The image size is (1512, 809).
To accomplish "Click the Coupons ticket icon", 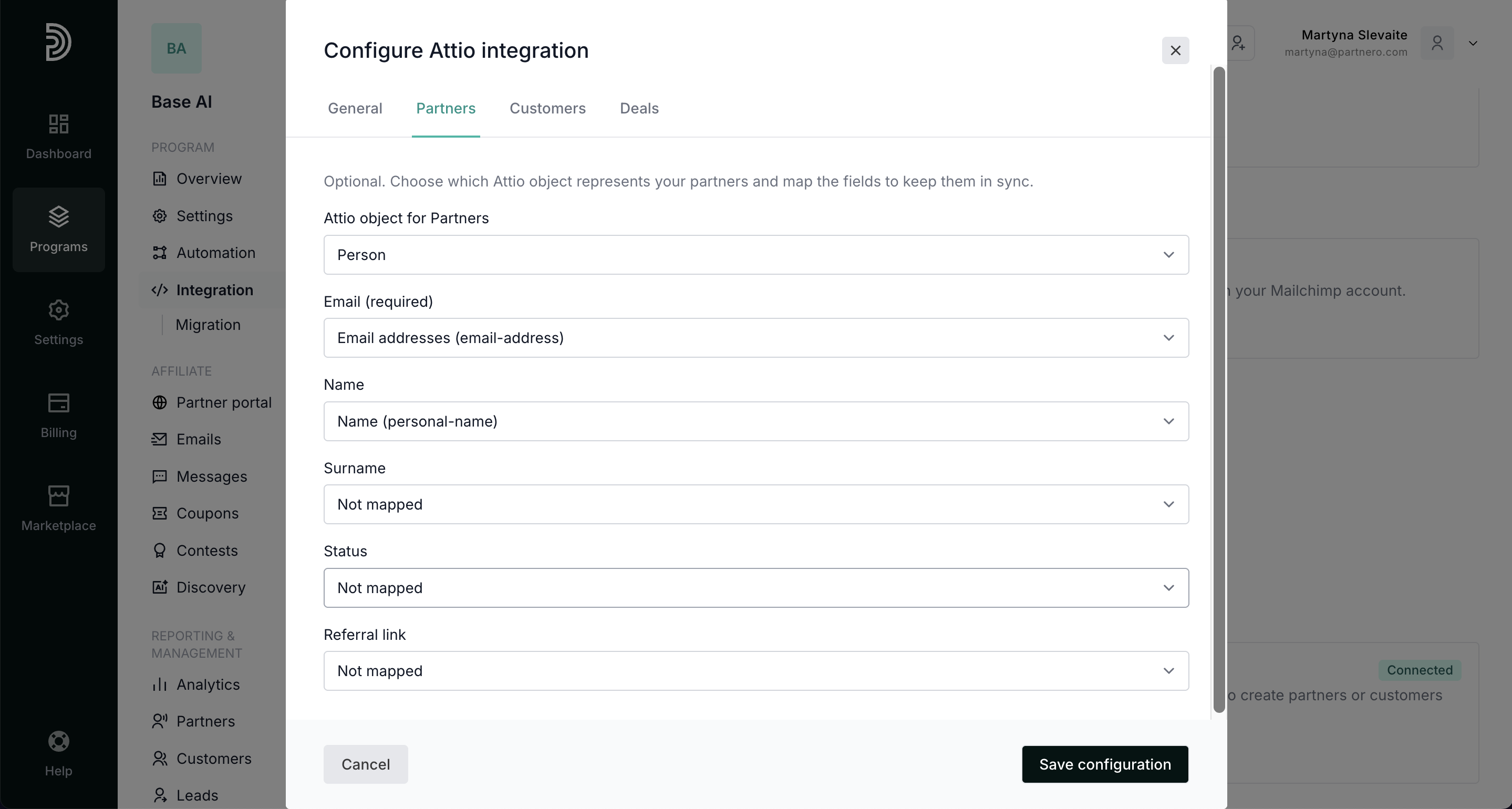I will coord(160,513).
